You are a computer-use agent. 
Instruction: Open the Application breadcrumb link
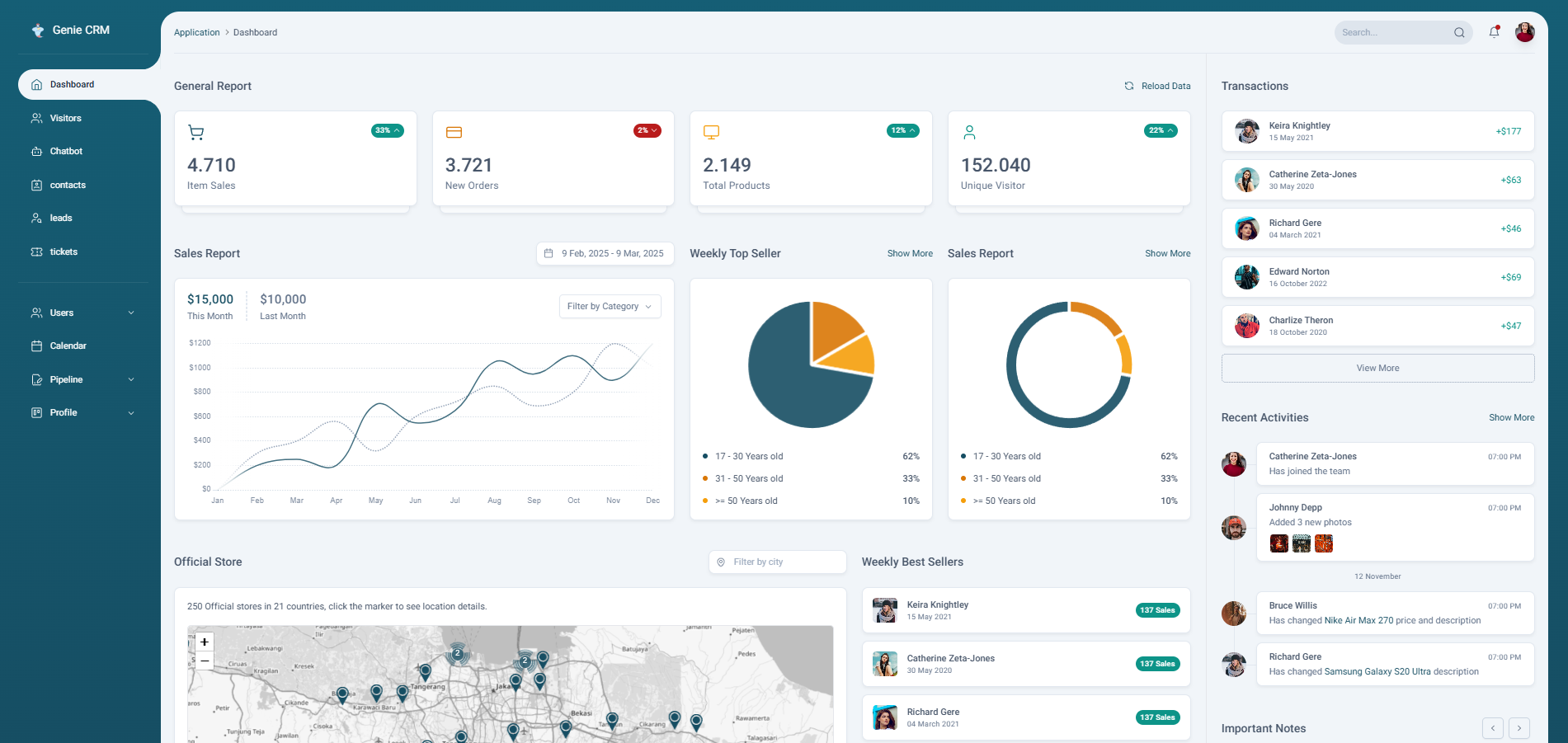pyautogui.click(x=196, y=32)
